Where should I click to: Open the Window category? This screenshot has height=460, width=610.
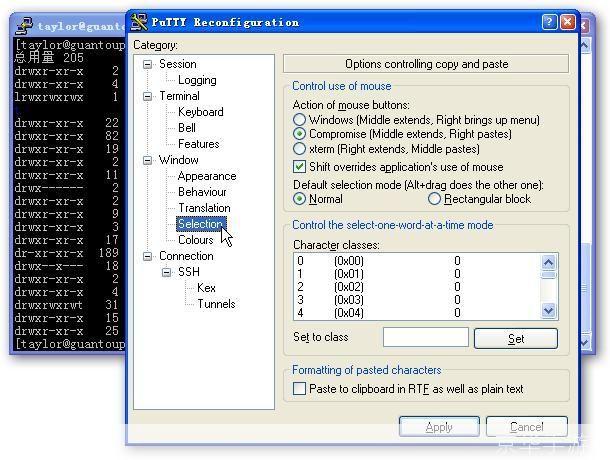click(x=179, y=160)
